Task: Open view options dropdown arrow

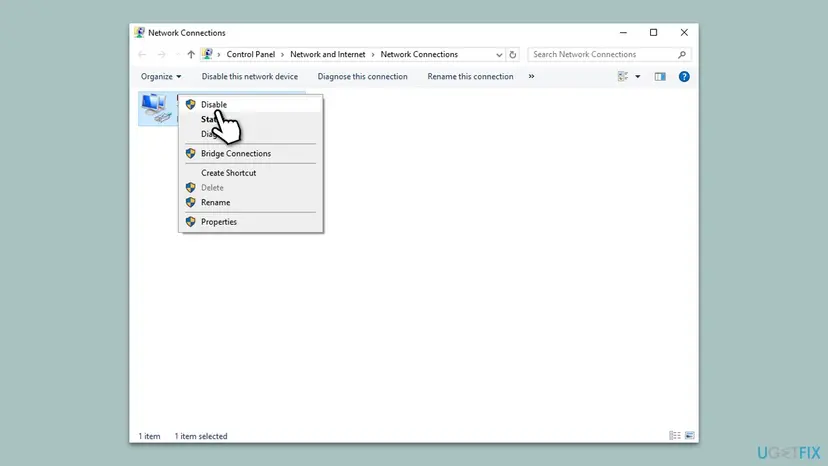Action: pyautogui.click(x=637, y=77)
